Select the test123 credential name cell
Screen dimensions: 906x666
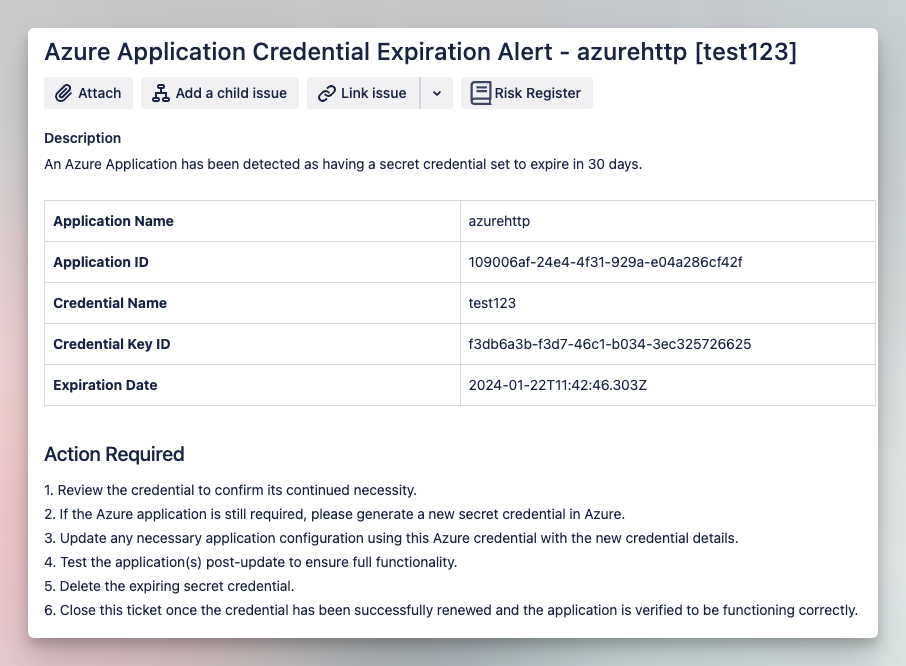(668, 303)
